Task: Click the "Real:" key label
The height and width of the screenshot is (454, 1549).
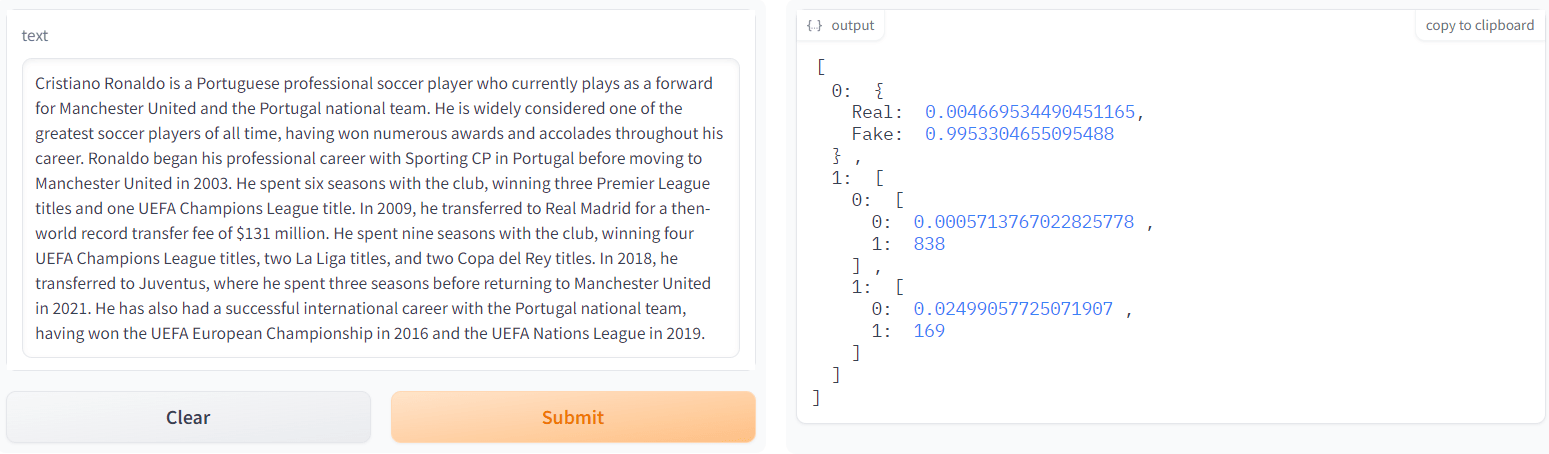Action: [877, 112]
